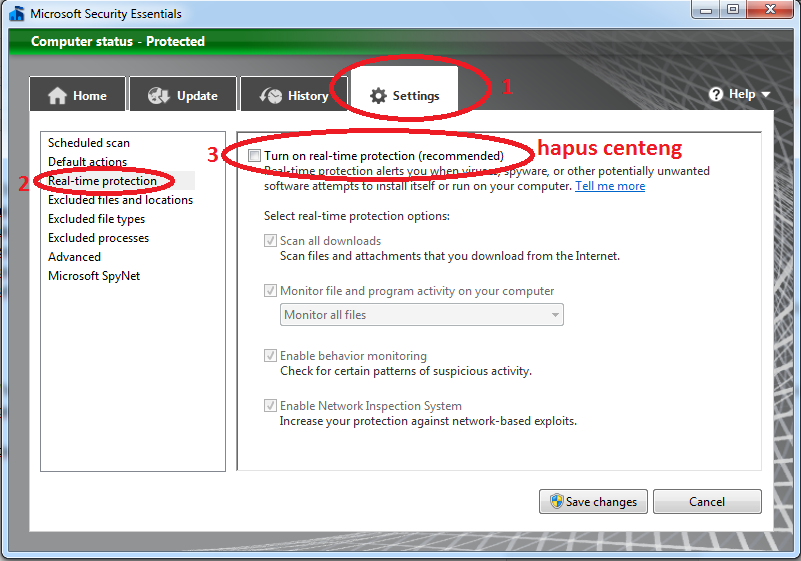Click the Microsoft Security Essentials title bar icon
The height and width of the screenshot is (561, 801).
17,13
